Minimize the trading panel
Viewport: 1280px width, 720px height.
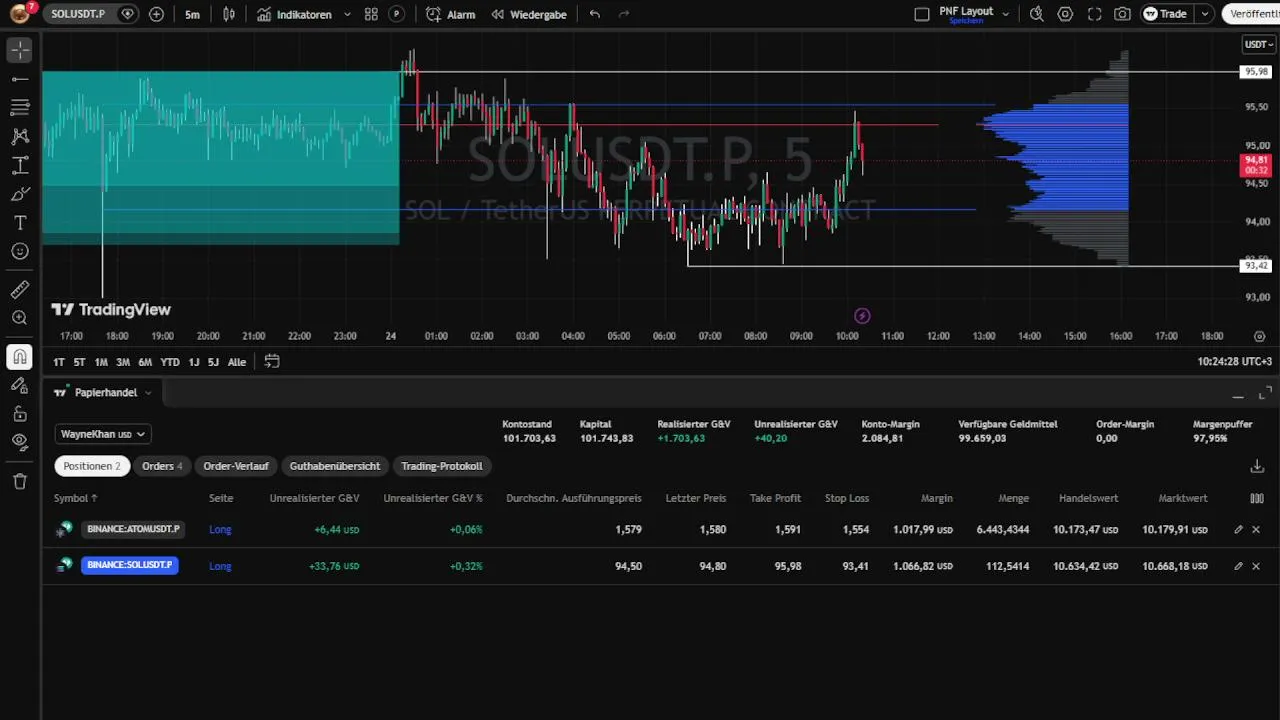[x=1238, y=395]
